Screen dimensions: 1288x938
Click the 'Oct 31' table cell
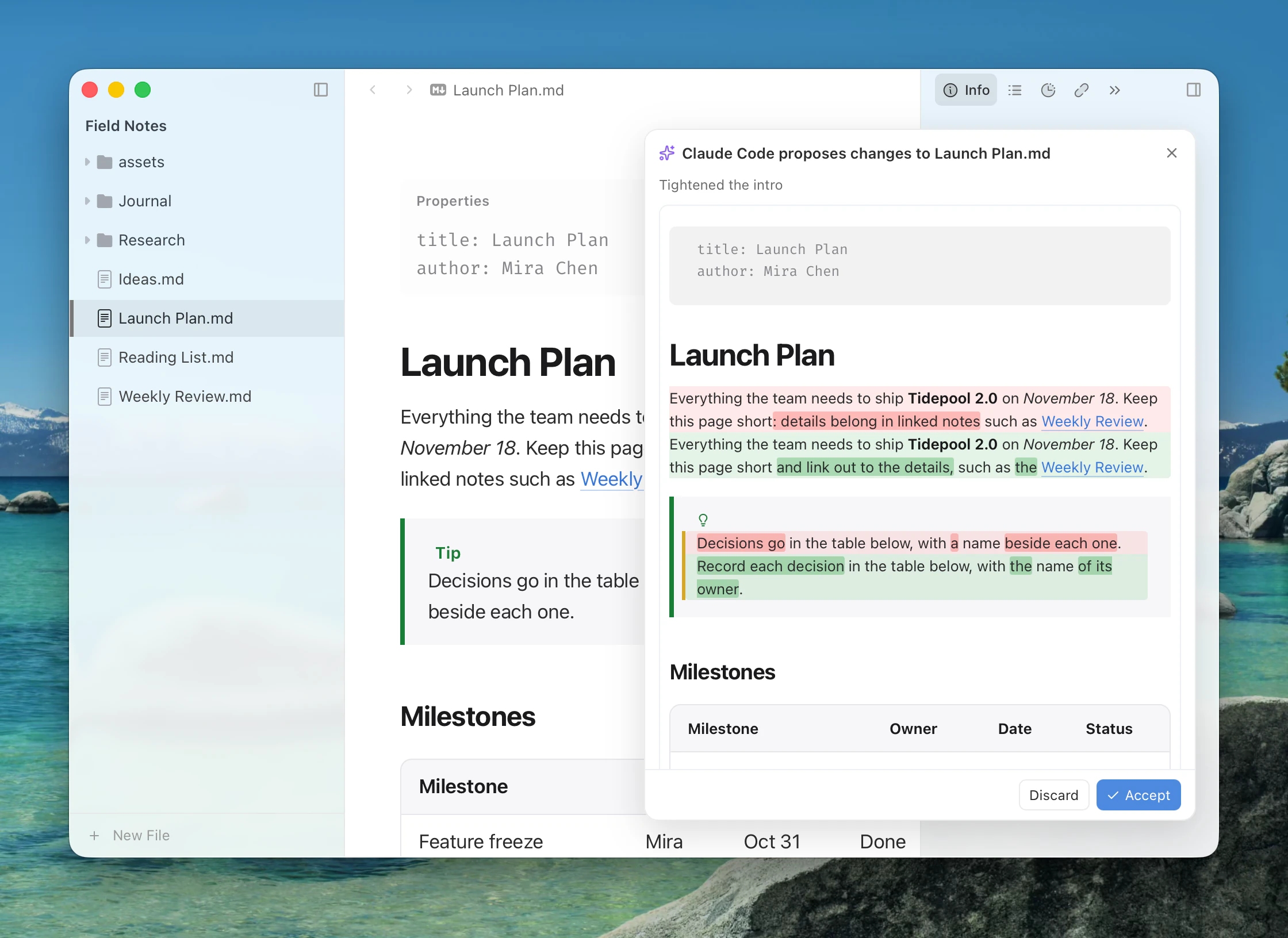coord(772,841)
